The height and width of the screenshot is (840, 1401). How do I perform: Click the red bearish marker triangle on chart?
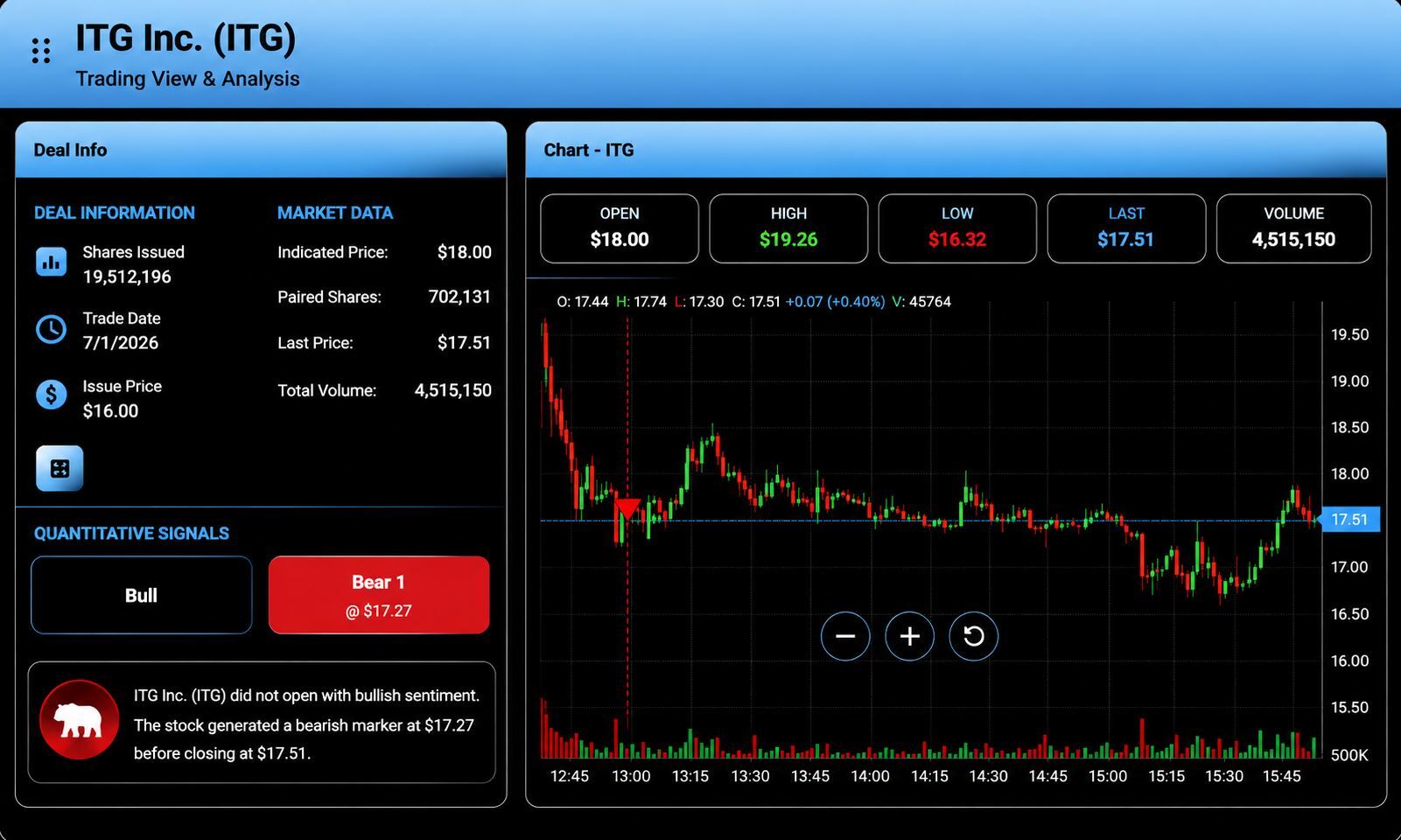[627, 507]
